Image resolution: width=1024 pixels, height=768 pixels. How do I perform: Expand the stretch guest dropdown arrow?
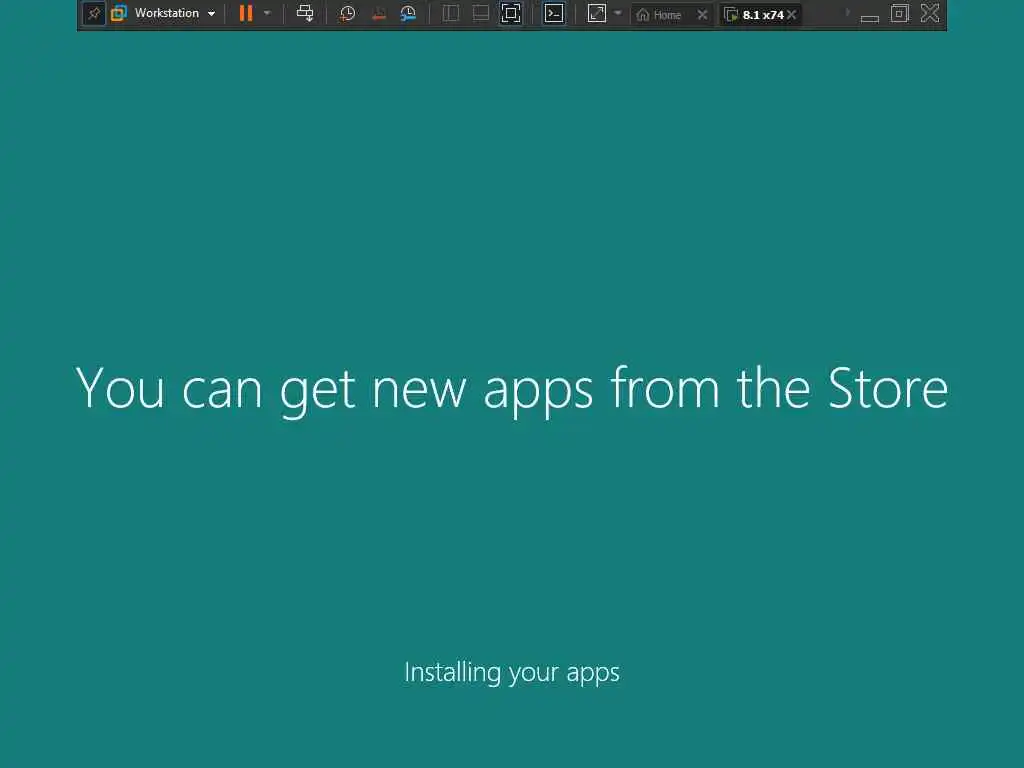pos(618,13)
